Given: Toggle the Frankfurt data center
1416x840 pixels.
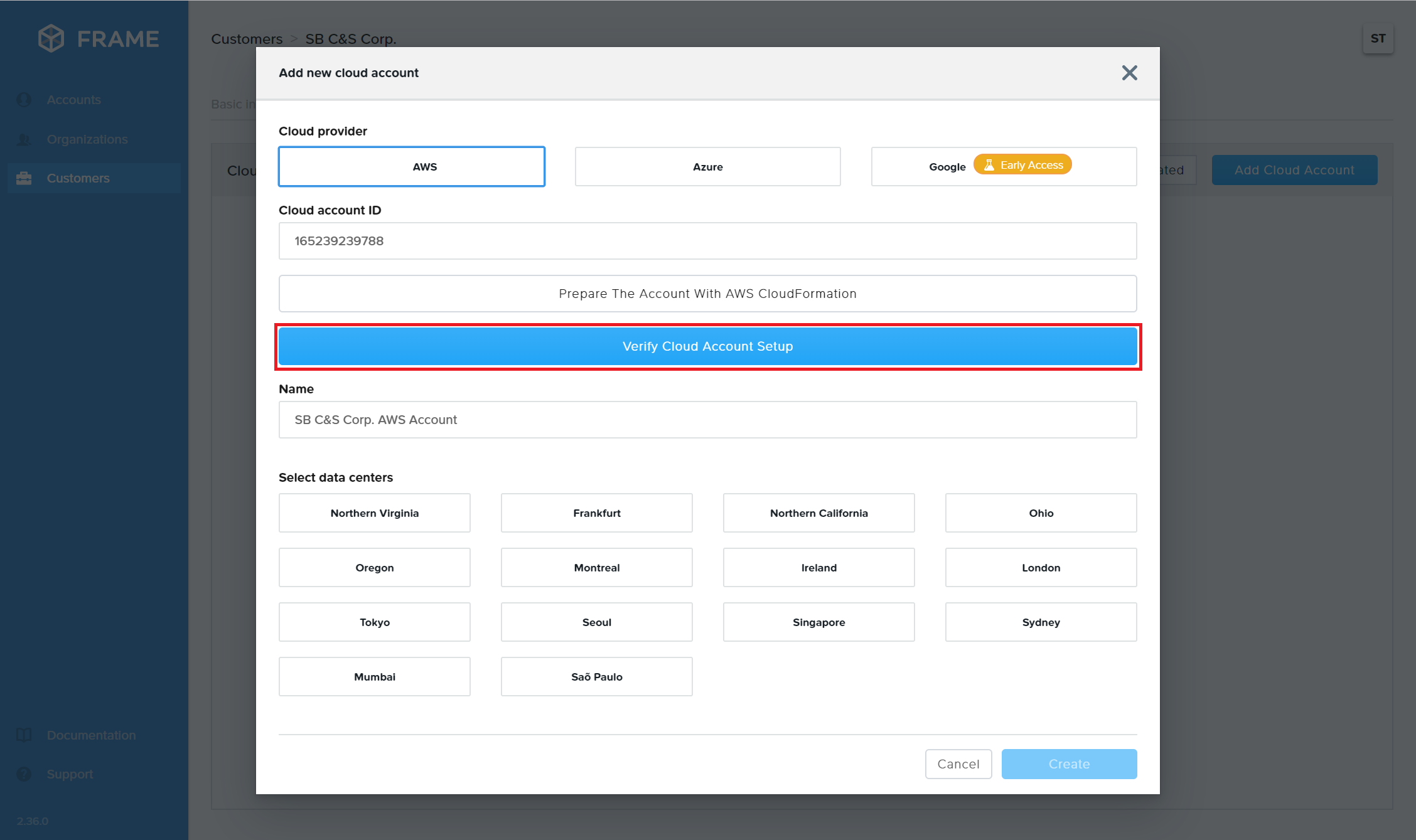Looking at the screenshot, I should 597,513.
